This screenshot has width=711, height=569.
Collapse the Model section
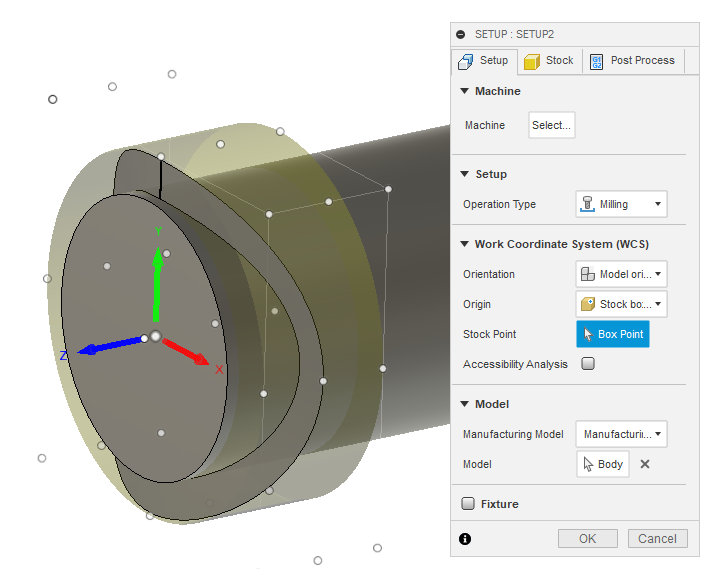click(464, 404)
